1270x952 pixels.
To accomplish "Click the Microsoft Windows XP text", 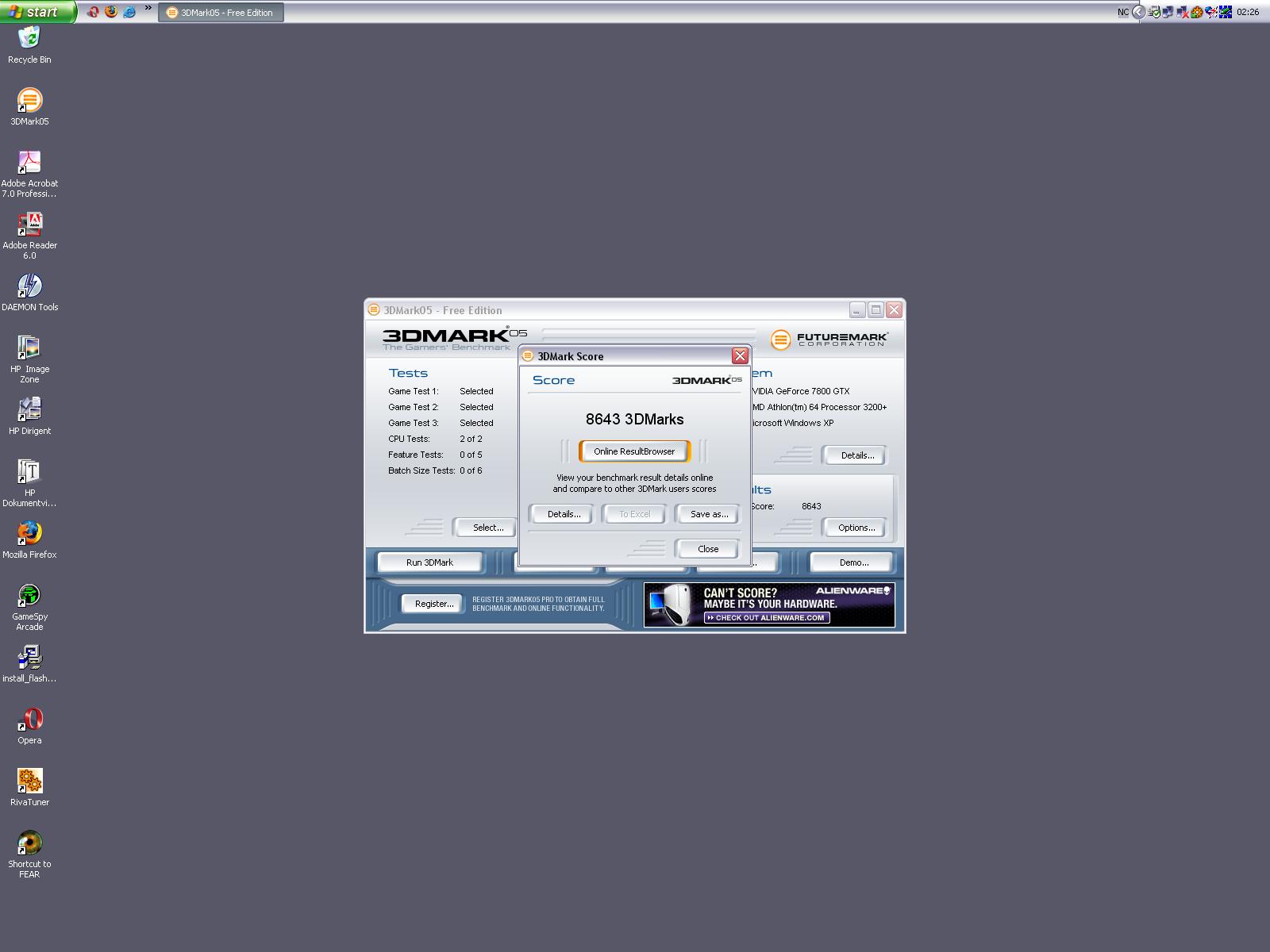I will pos(792,423).
